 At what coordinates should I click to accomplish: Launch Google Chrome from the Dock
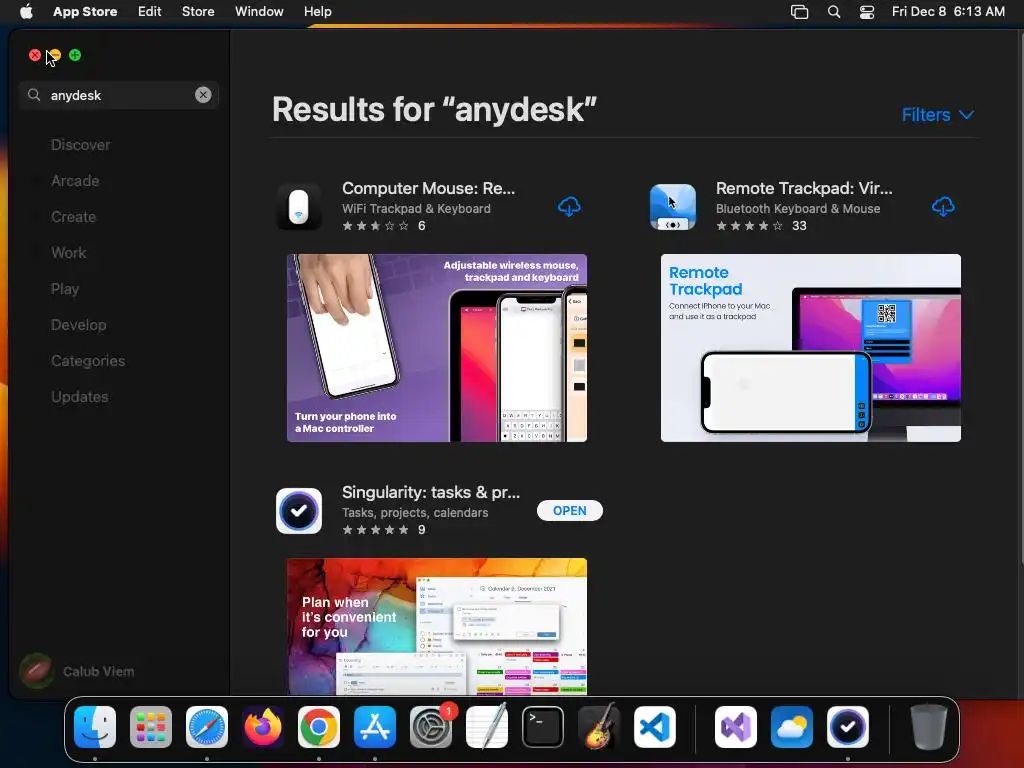pyautogui.click(x=319, y=727)
